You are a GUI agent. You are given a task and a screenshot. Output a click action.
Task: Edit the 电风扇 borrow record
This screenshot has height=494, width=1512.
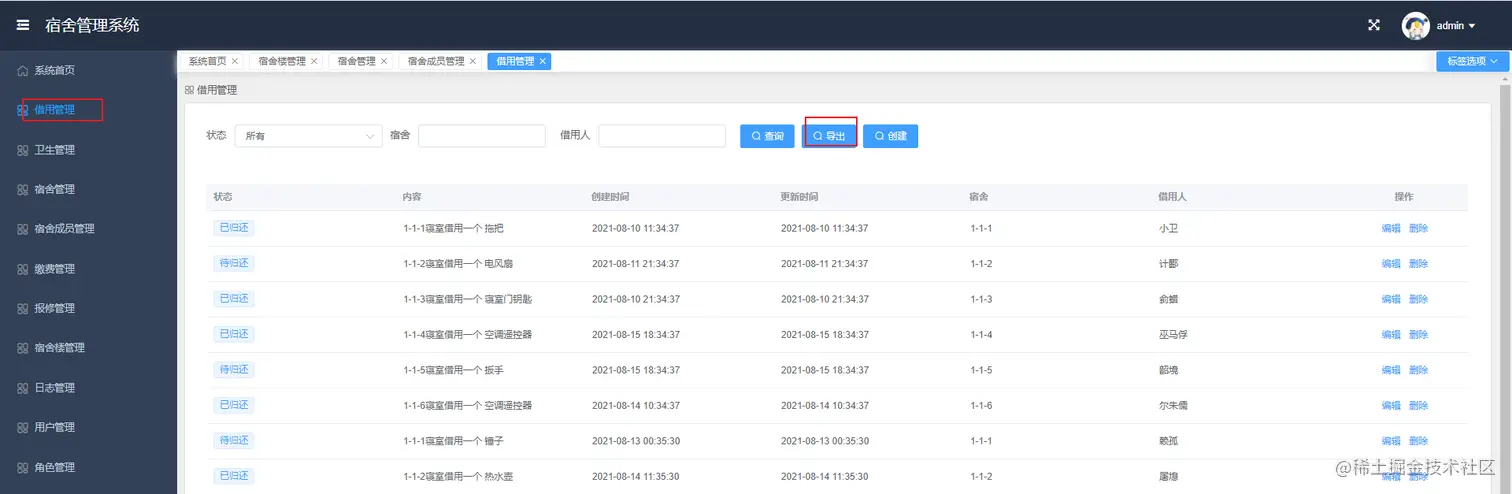pos(1391,264)
